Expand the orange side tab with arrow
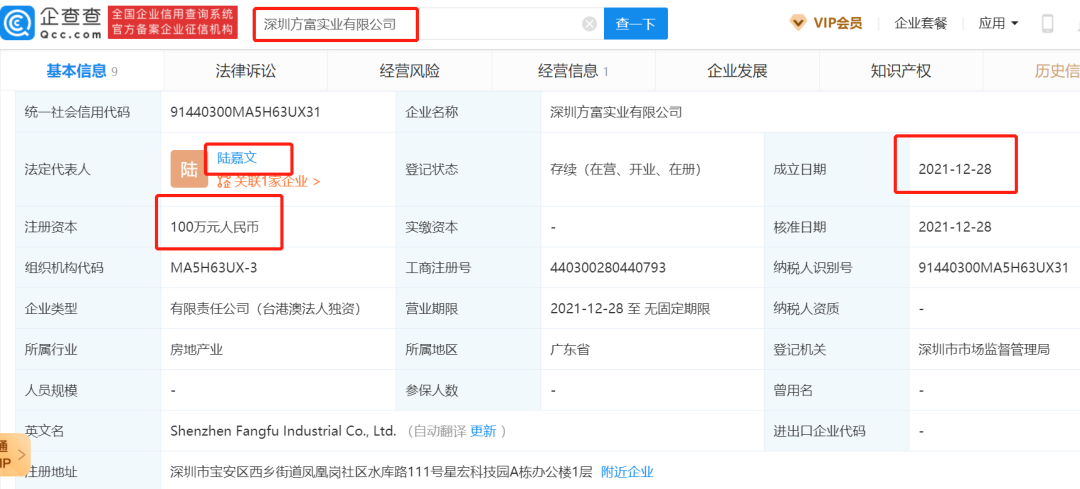Viewport: 1080px width, 489px height. [x=14, y=455]
